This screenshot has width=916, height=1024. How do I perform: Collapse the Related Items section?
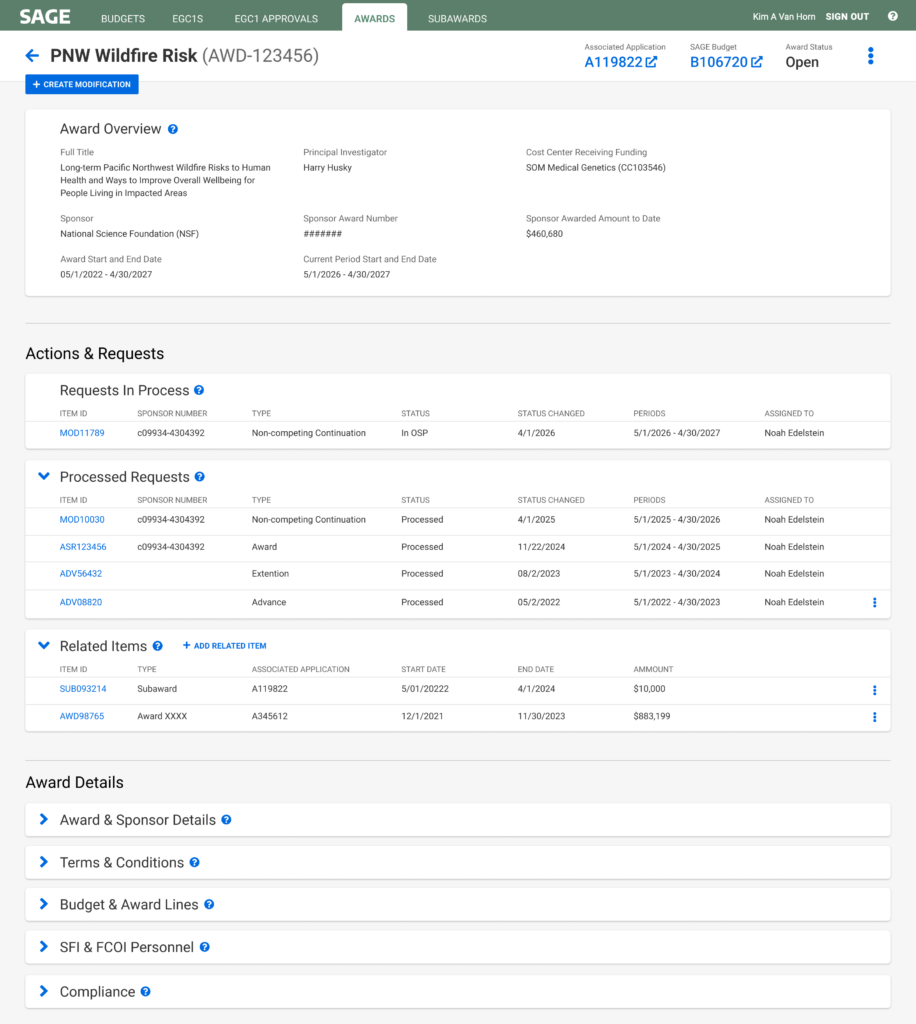click(43, 646)
